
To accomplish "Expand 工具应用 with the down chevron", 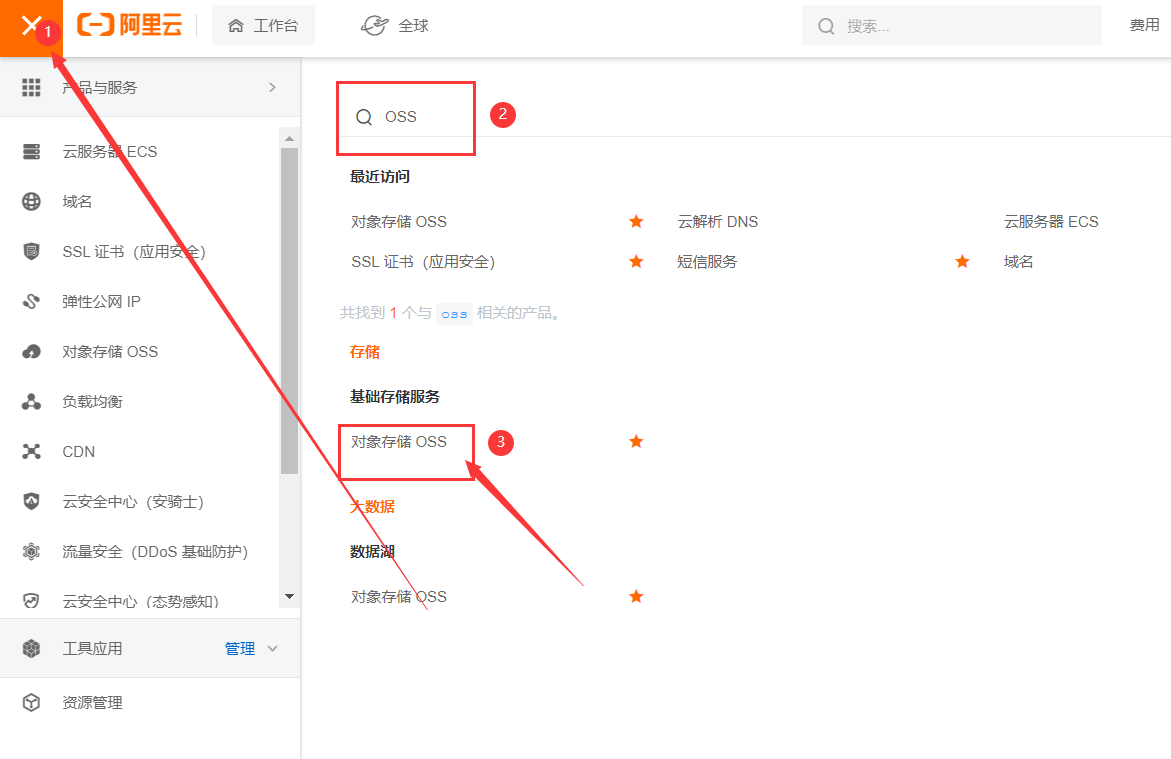I will pyautogui.click(x=273, y=648).
